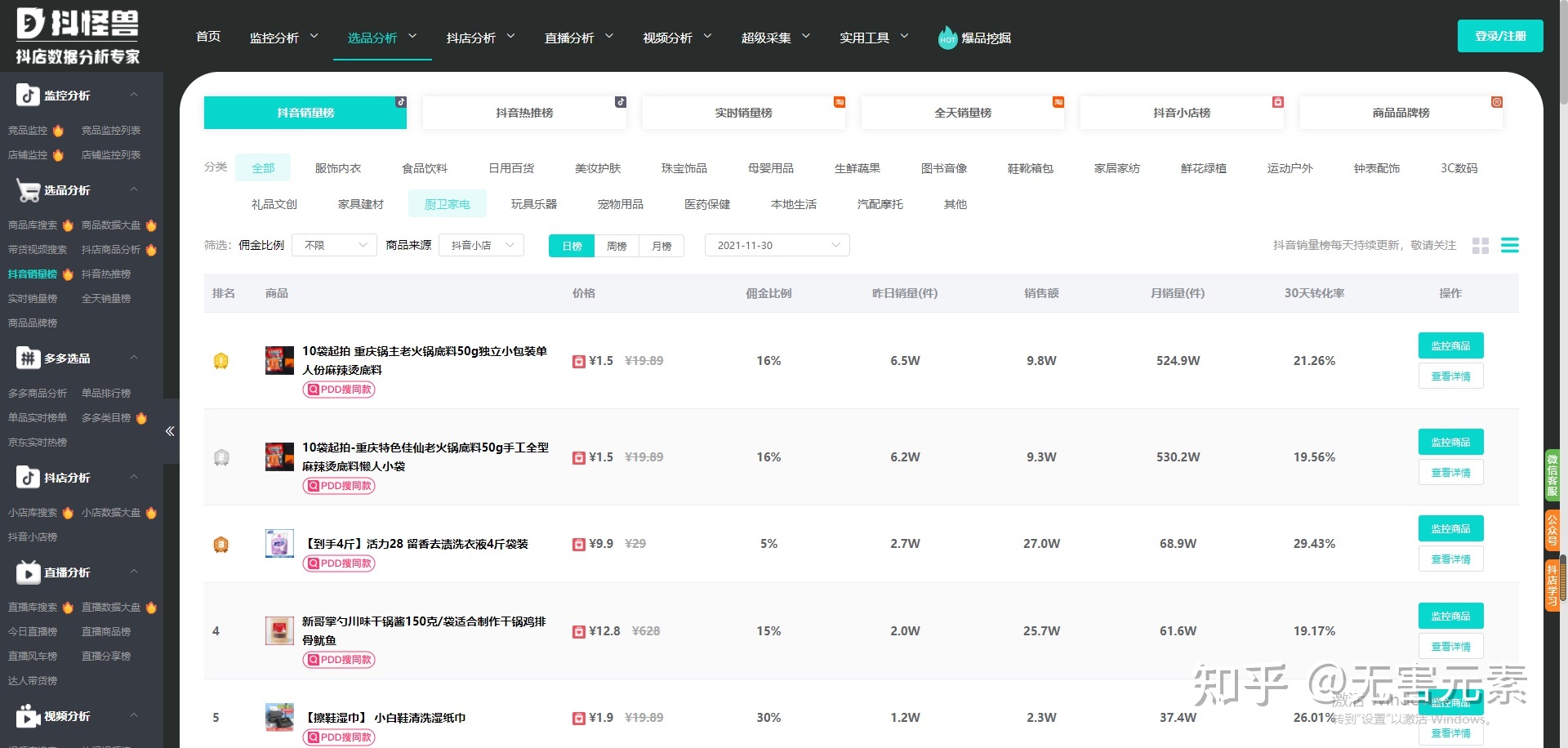
Task: Click the 直播分析 camera icon
Action: point(28,572)
